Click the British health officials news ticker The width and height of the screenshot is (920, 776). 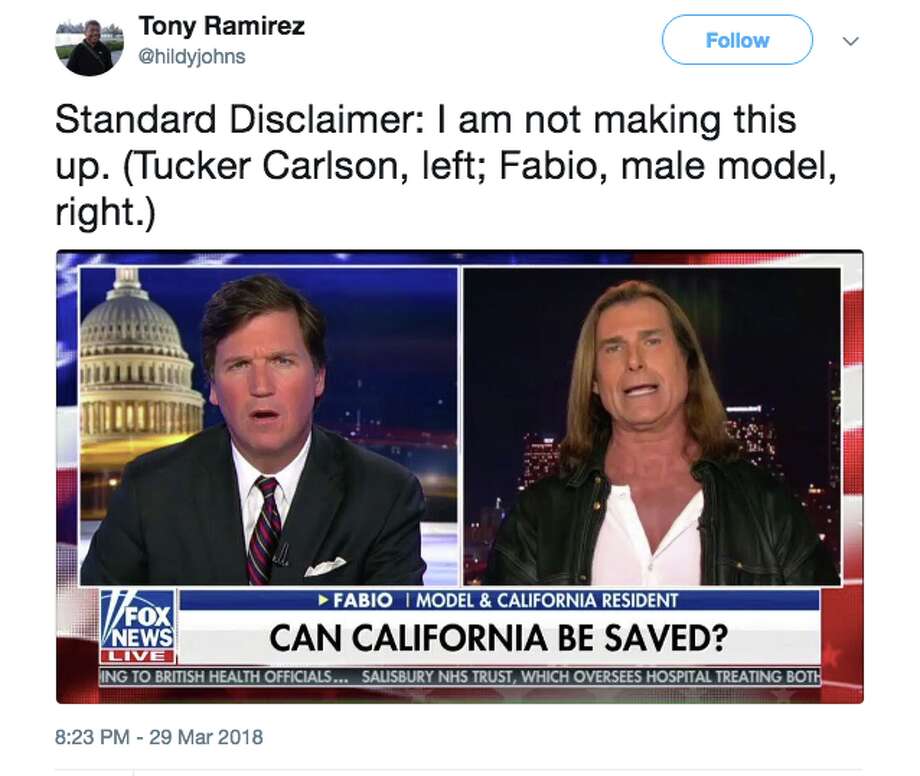pyautogui.click(x=461, y=677)
